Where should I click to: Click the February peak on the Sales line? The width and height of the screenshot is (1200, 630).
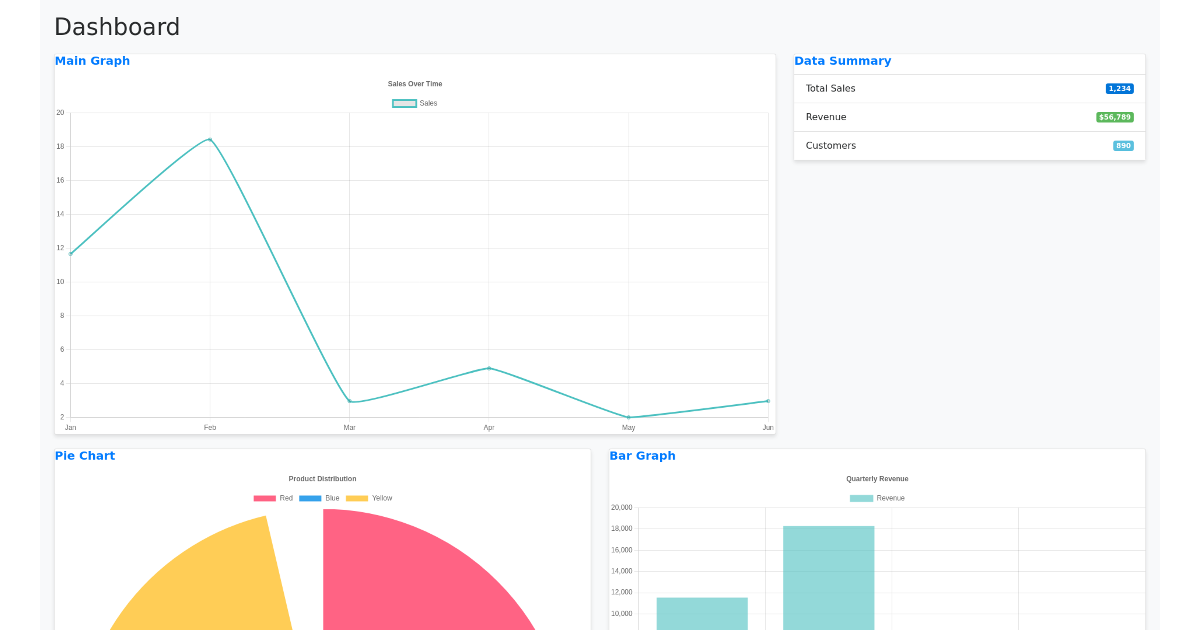[209, 140]
